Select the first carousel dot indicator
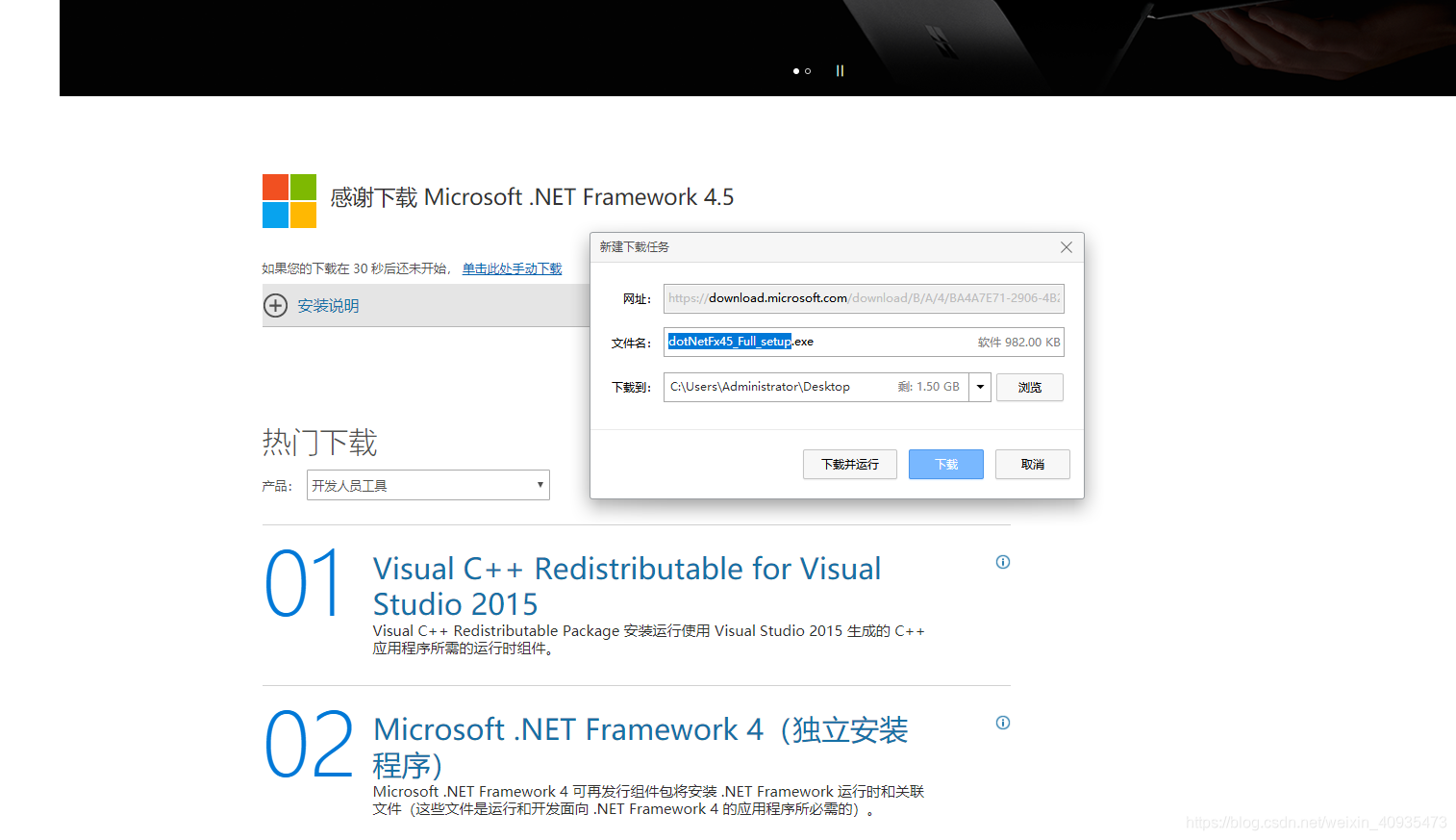The image size is (1456, 840). tap(795, 71)
